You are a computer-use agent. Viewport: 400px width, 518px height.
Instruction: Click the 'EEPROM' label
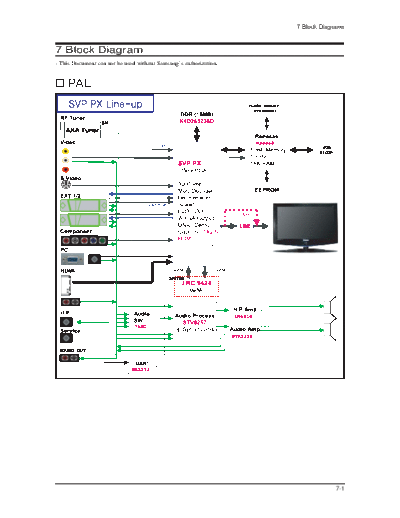(267, 190)
